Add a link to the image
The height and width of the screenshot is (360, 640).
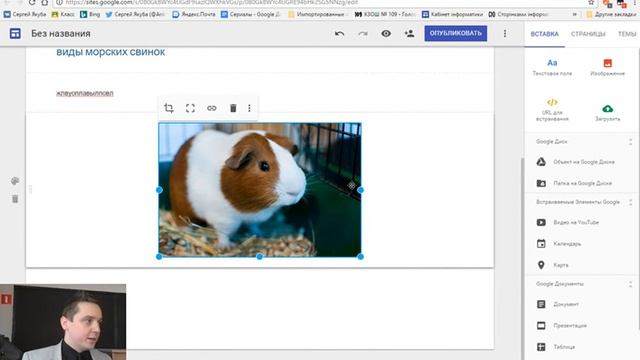click(x=211, y=108)
